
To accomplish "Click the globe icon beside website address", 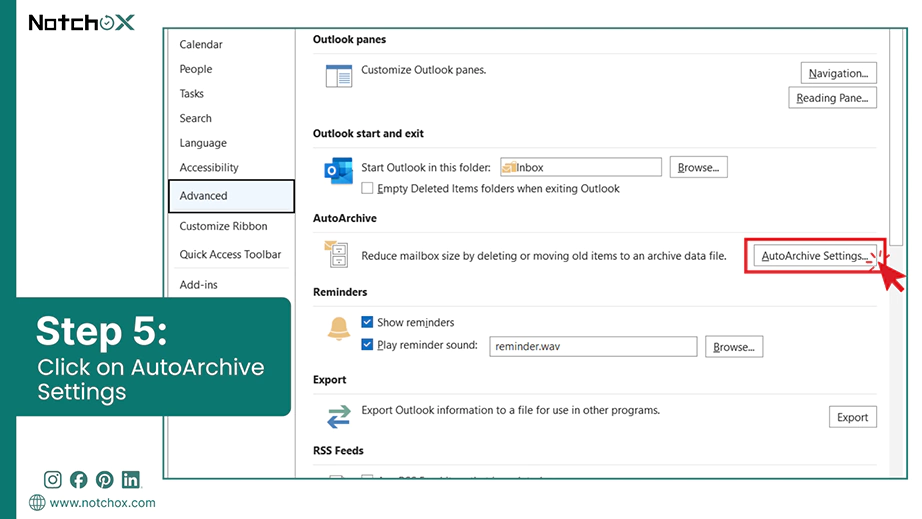I will pos(37,503).
